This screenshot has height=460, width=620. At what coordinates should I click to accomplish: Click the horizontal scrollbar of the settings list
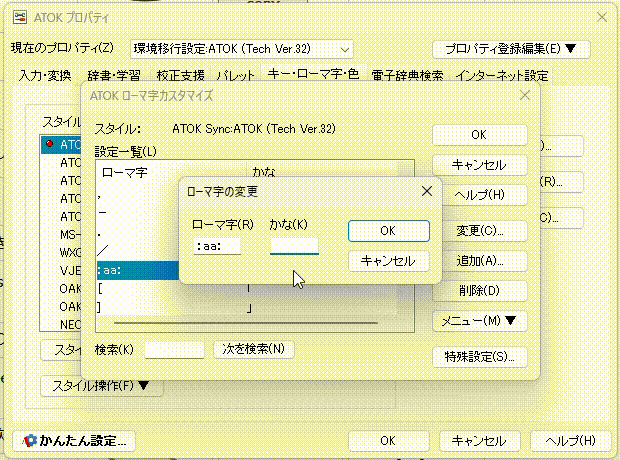[246, 323]
